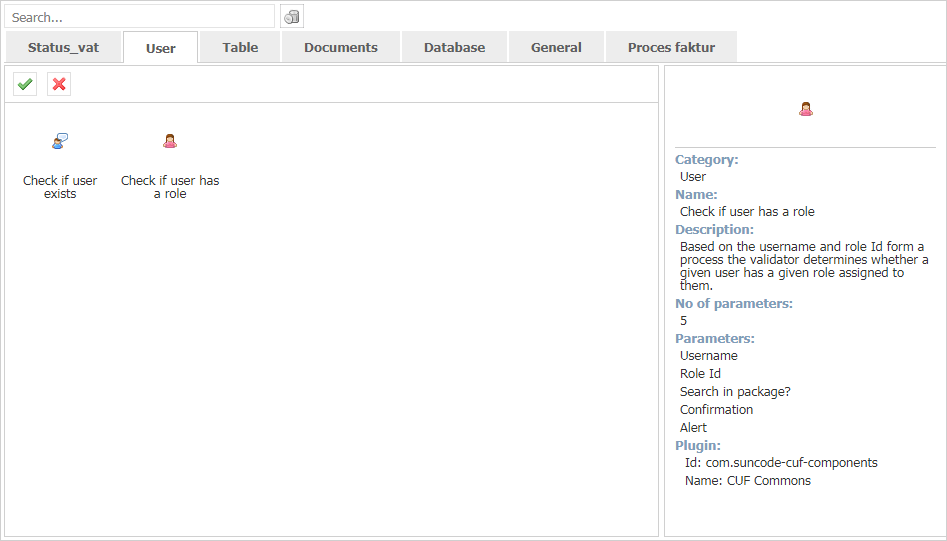The width and height of the screenshot is (947, 541).
Task: Click the 'Alert' parameter
Action: point(693,427)
